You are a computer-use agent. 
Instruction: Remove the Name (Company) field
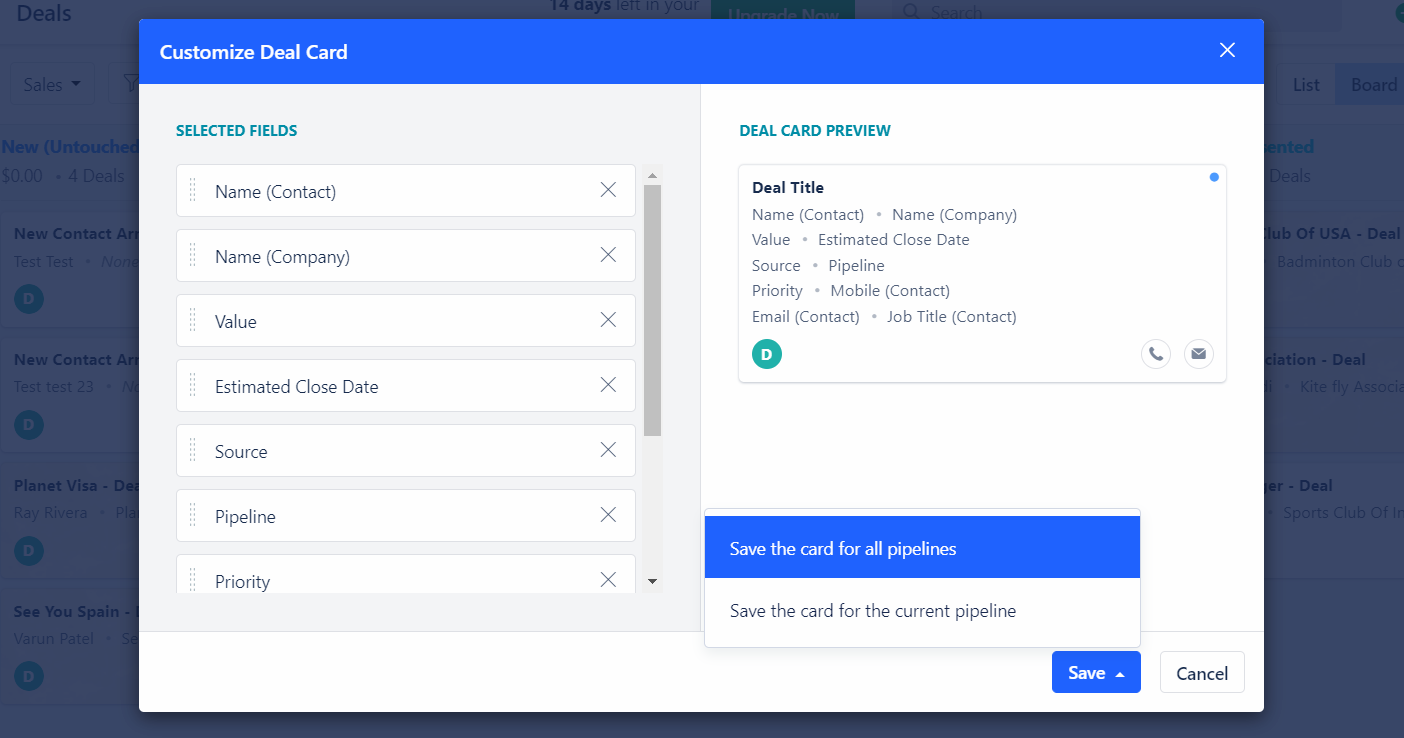608,255
